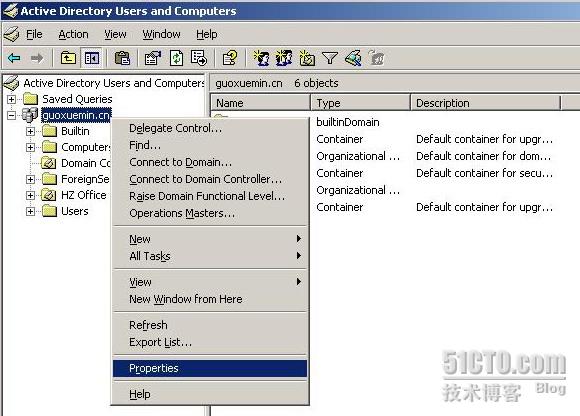Click the Create new group toolbar icon
580x416 pixels.
tap(284, 58)
